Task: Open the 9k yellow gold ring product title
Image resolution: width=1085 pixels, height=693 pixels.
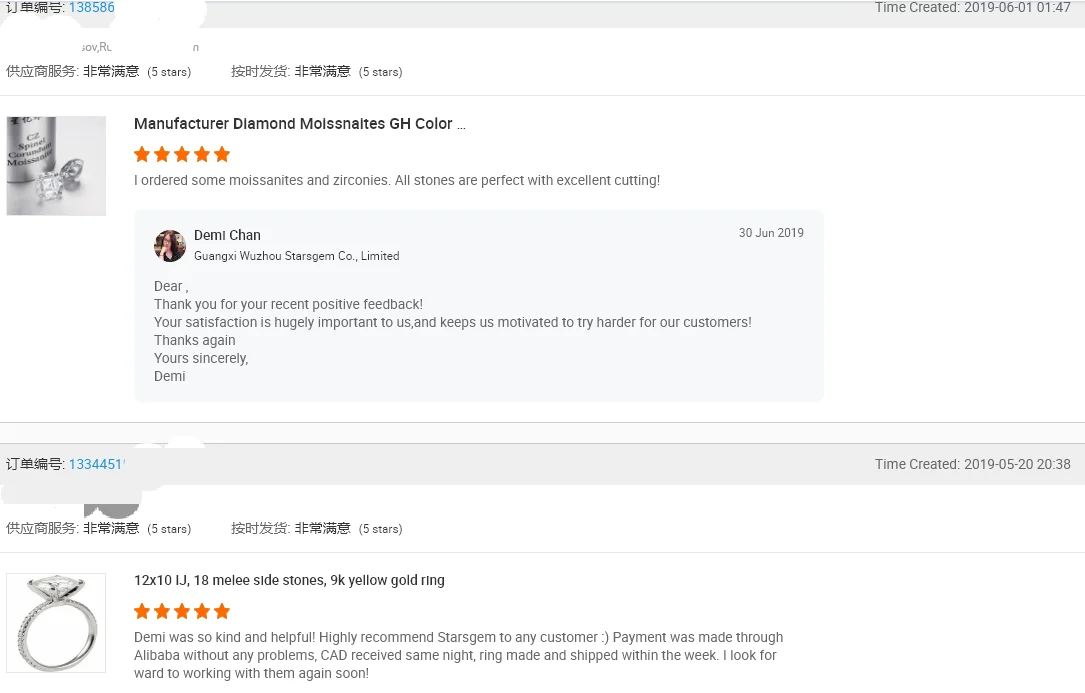Action: click(x=289, y=580)
